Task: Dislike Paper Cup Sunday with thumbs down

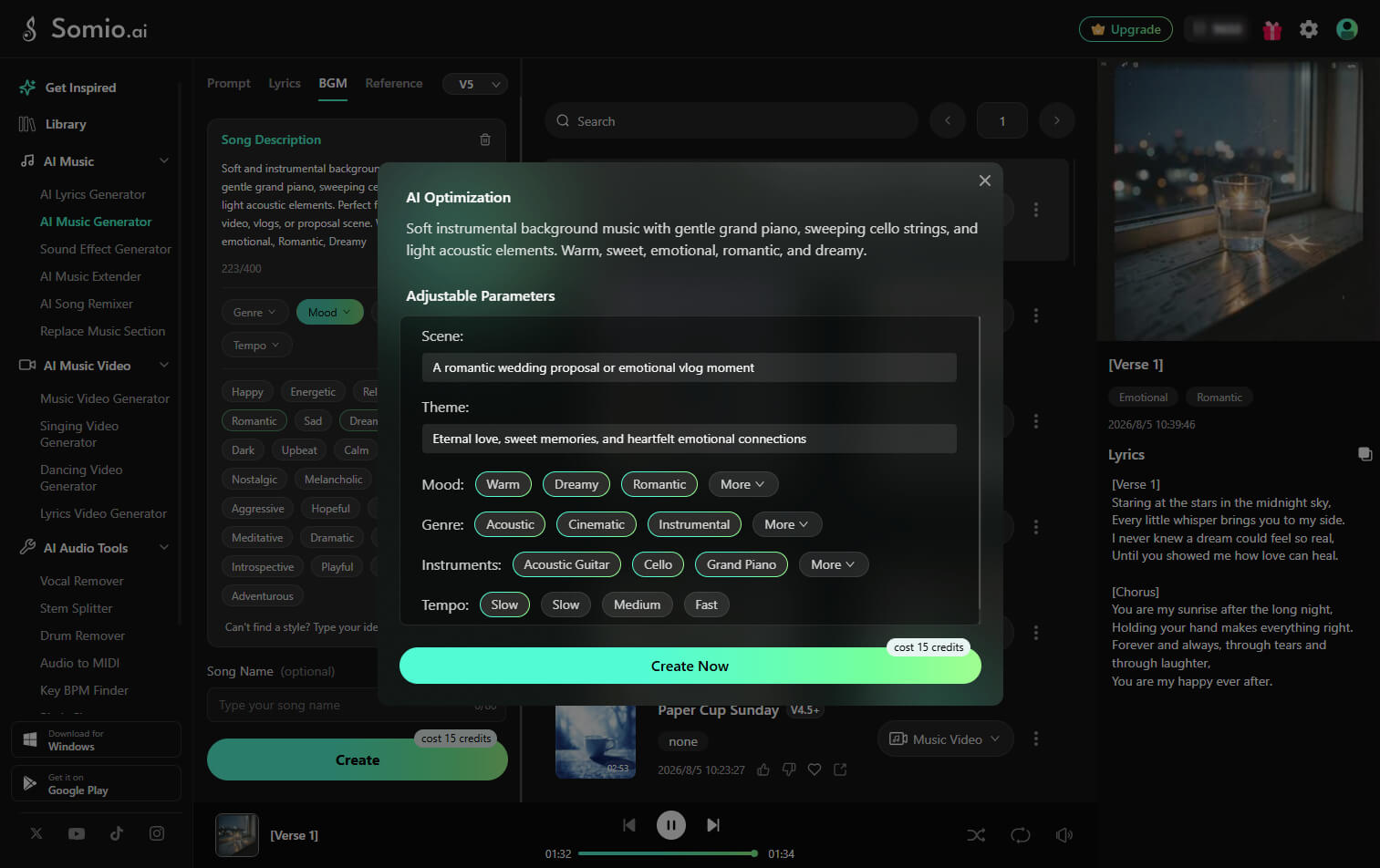Action: point(789,770)
